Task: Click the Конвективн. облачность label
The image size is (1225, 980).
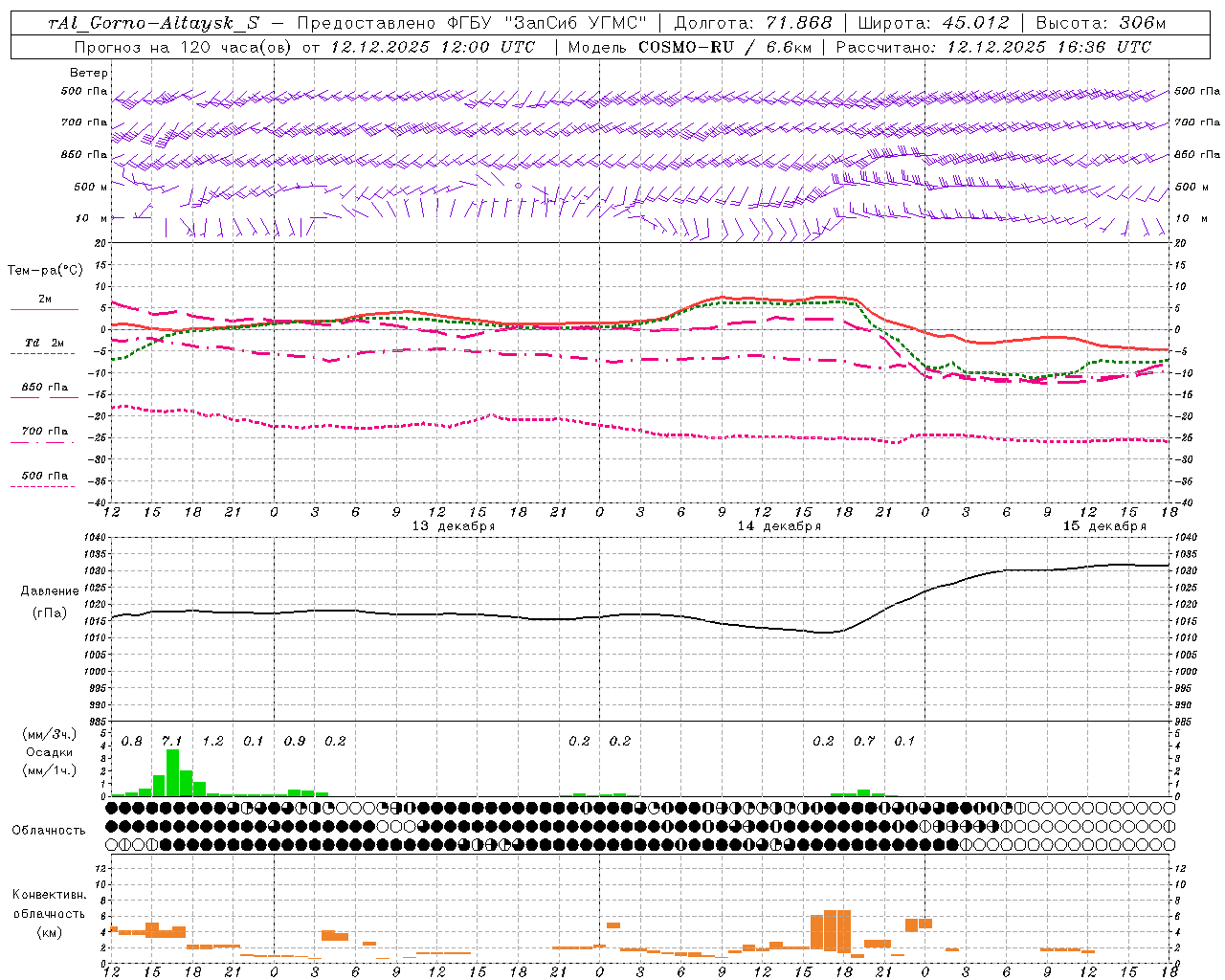Action: [49, 904]
